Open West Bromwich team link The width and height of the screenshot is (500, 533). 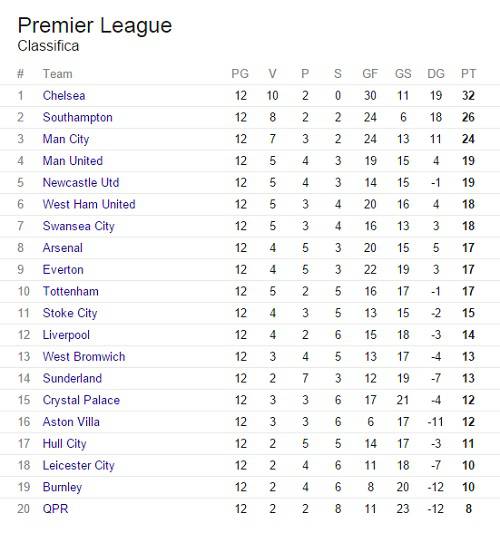tap(84, 357)
